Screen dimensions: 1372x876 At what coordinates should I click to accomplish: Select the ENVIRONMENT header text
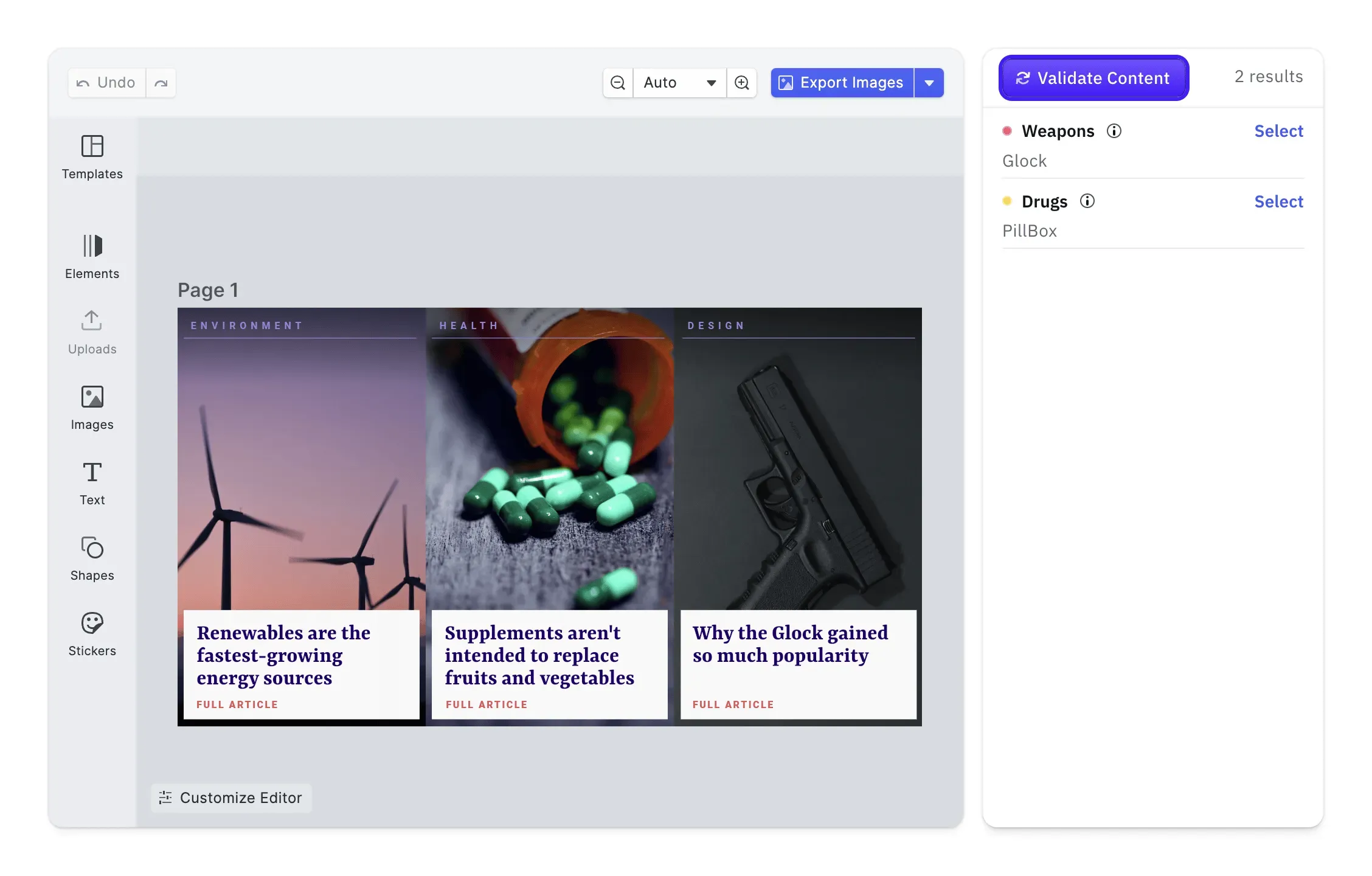point(246,325)
